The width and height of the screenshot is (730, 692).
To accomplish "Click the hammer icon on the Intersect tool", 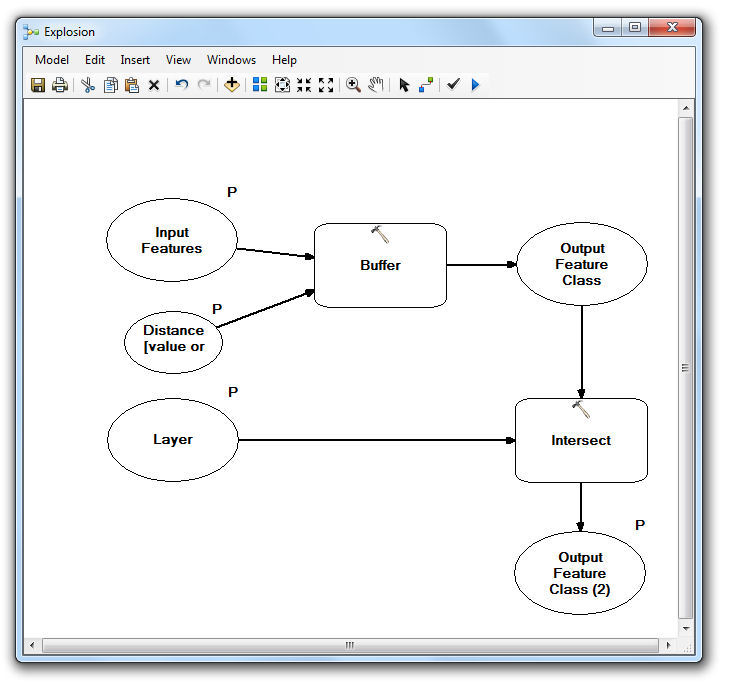I will pyautogui.click(x=581, y=410).
